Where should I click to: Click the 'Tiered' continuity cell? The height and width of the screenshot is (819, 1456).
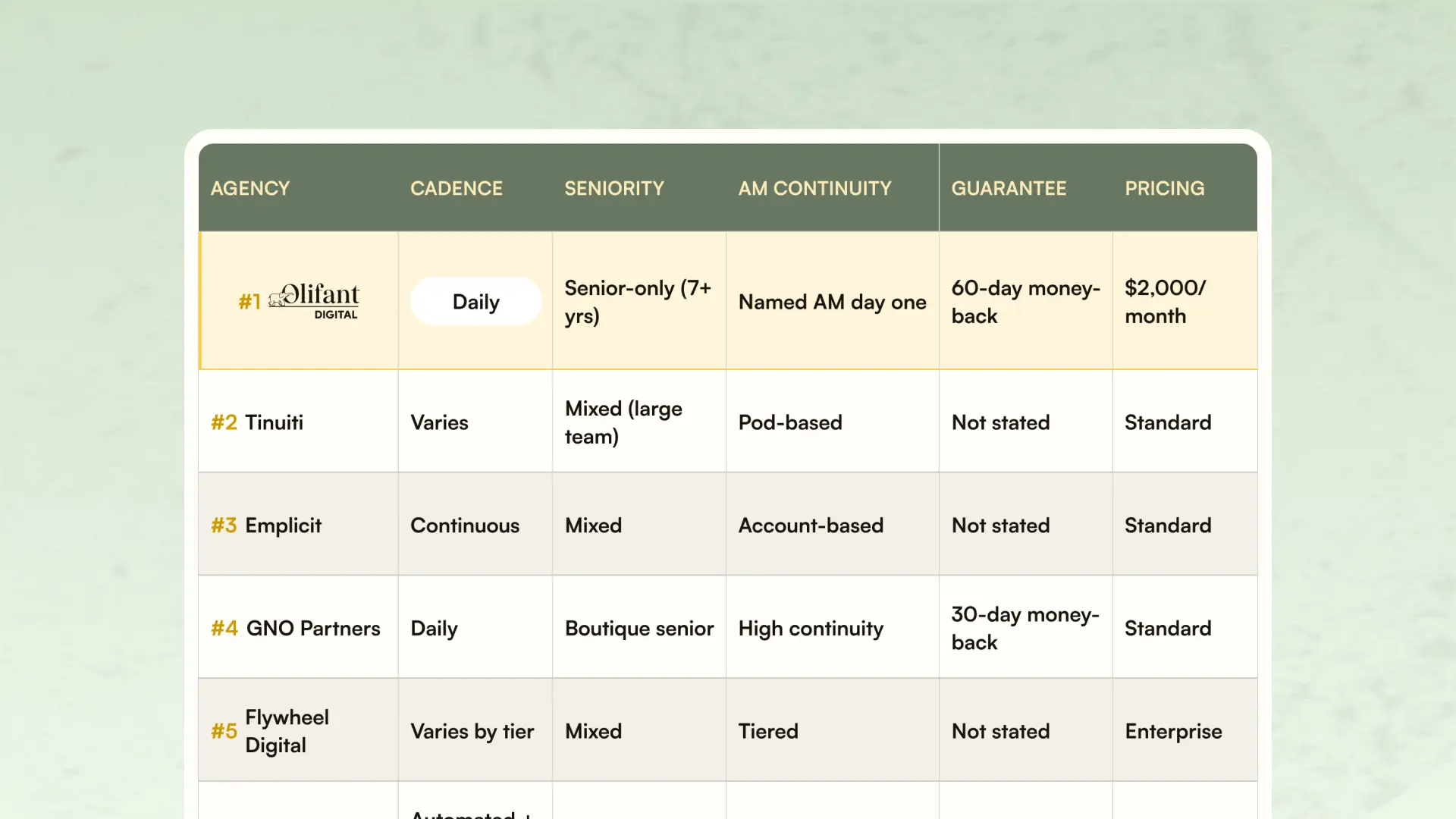833,730
